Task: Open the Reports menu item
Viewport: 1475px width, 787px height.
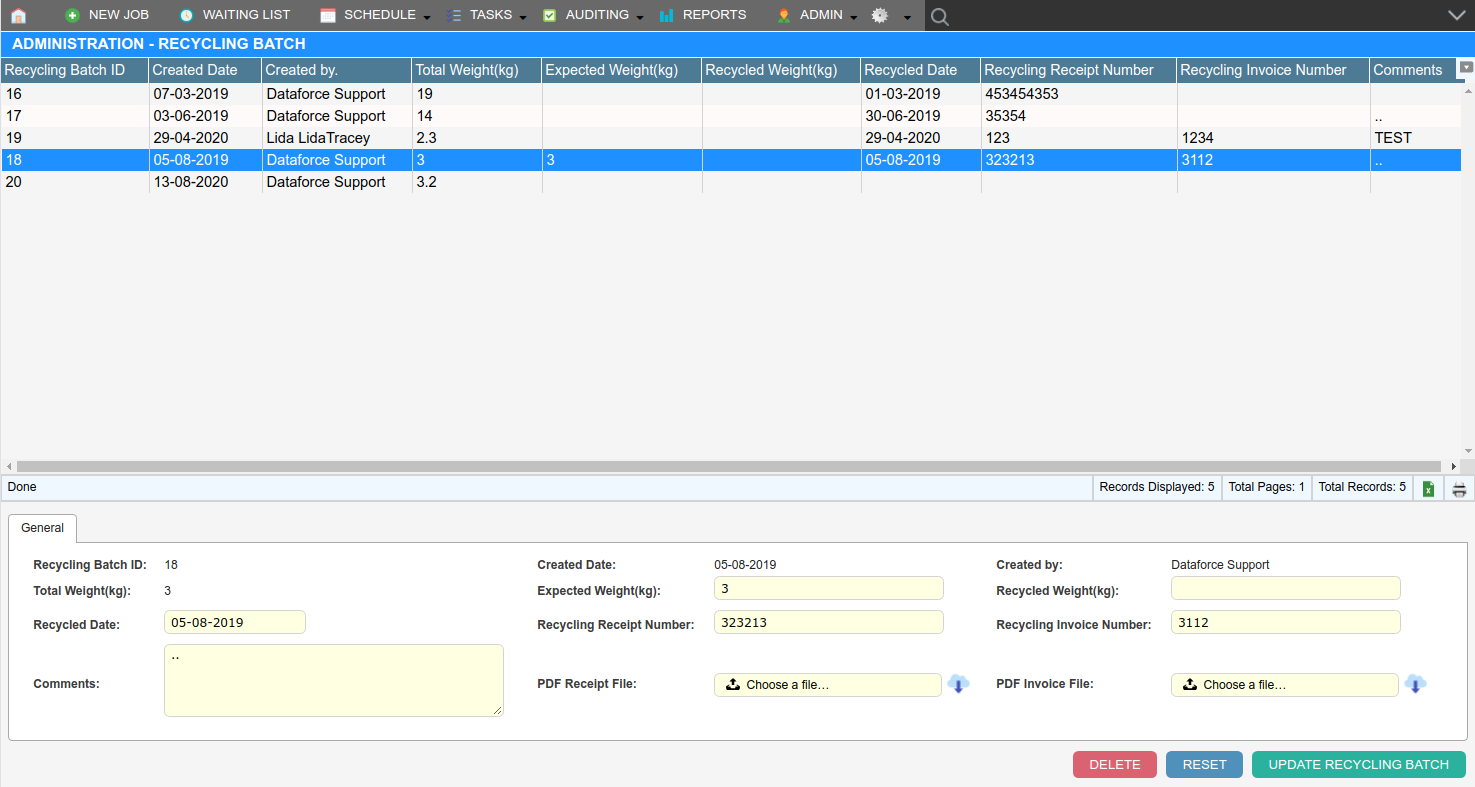Action: [703, 15]
